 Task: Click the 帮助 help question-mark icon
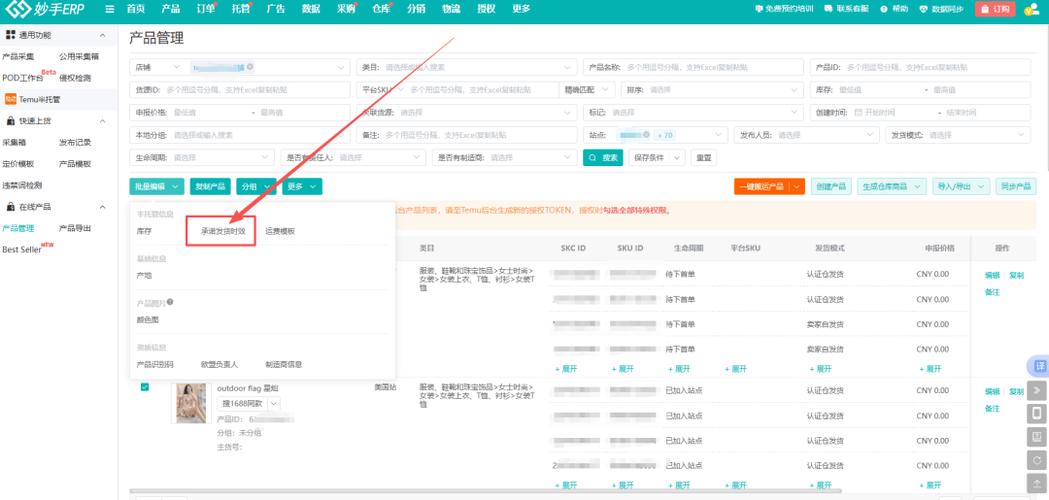click(x=885, y=9)
